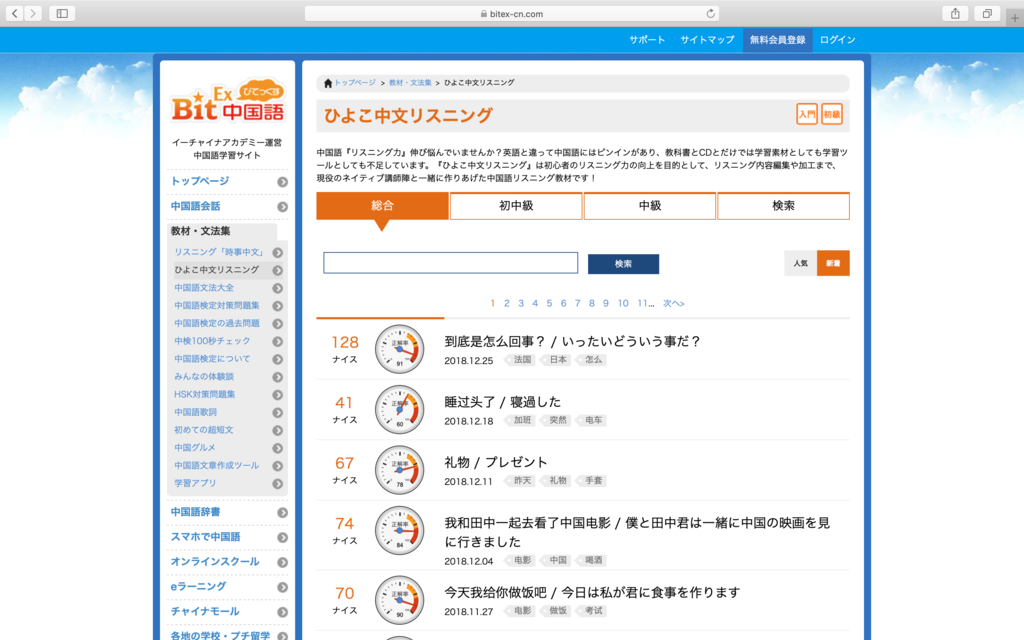Click accuracy gauge for 今天我给你做饭吧
This screenshot has height=640, width=1024.
pyautogui.click(x=400, y=600)
